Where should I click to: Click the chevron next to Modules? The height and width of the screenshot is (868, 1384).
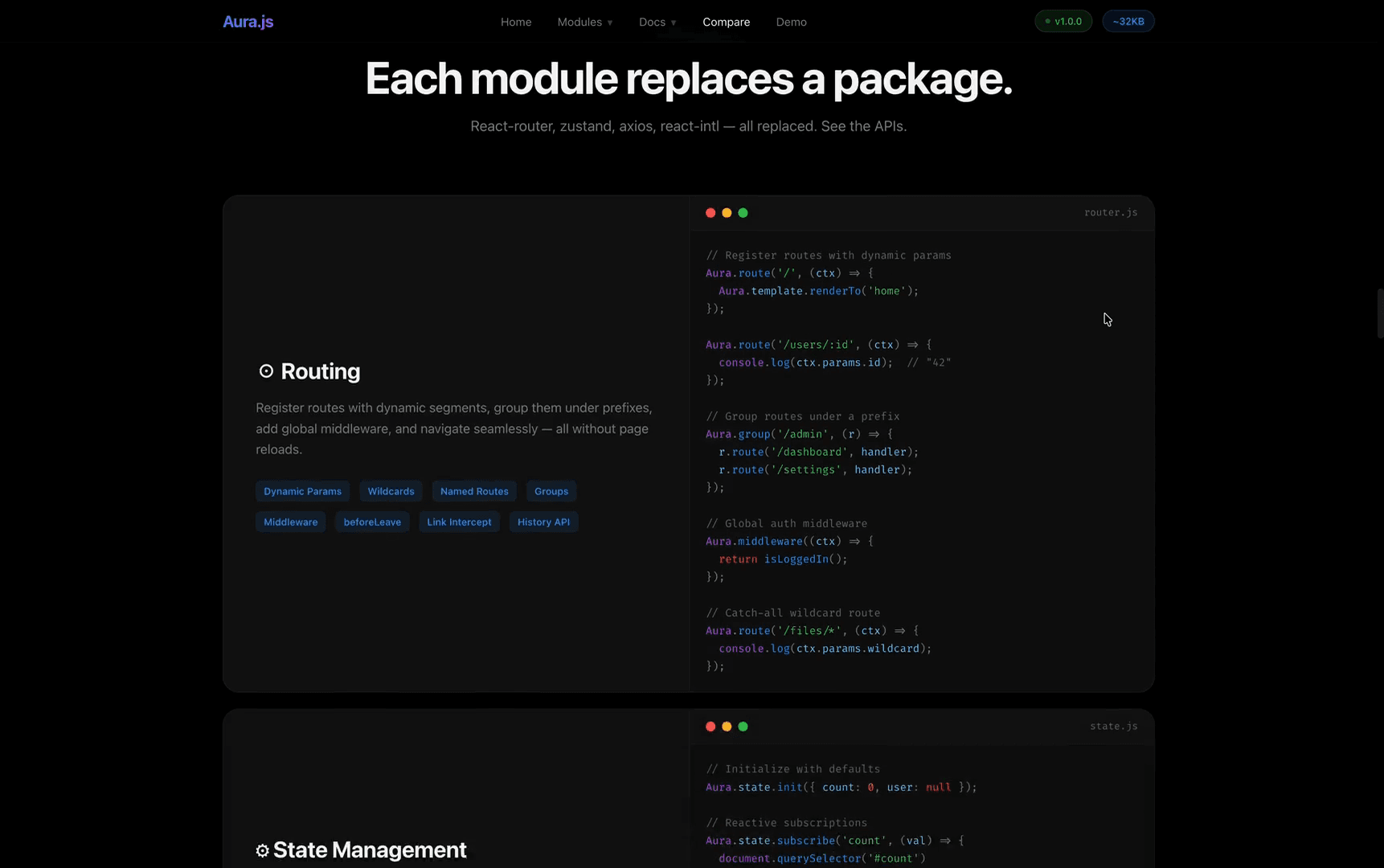(x=610, y=22)
